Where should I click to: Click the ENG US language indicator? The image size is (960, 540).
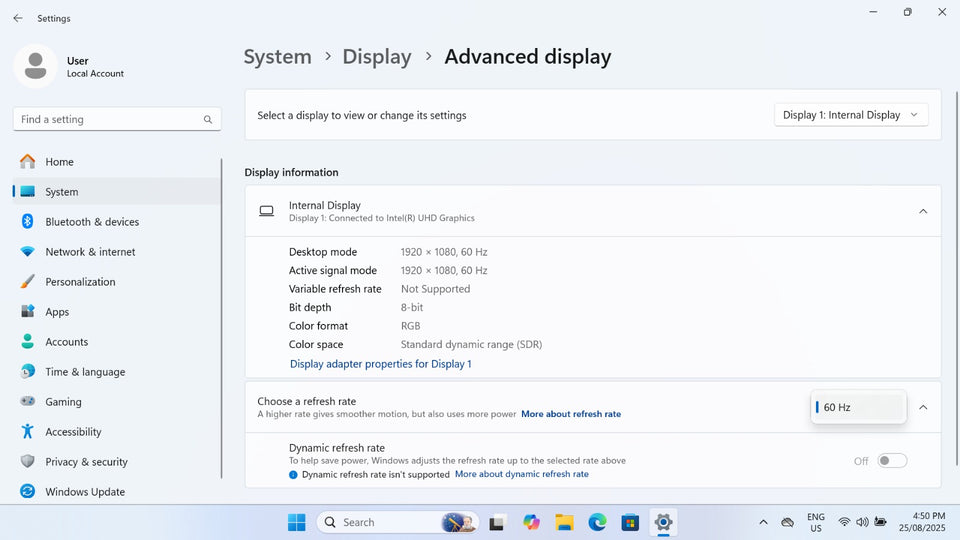[816, 522]
